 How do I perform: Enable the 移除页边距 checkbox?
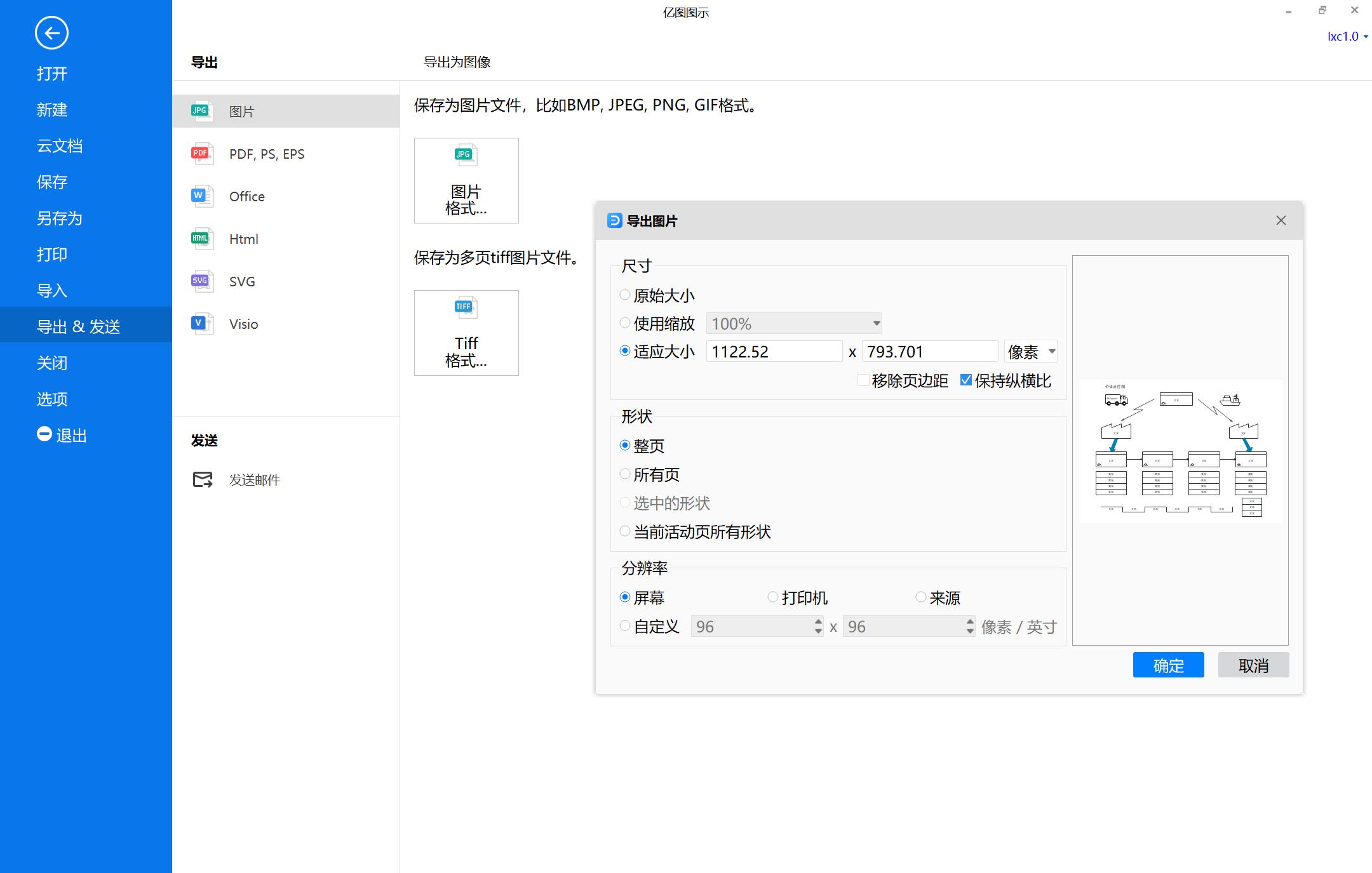click(x=863, y=380)
